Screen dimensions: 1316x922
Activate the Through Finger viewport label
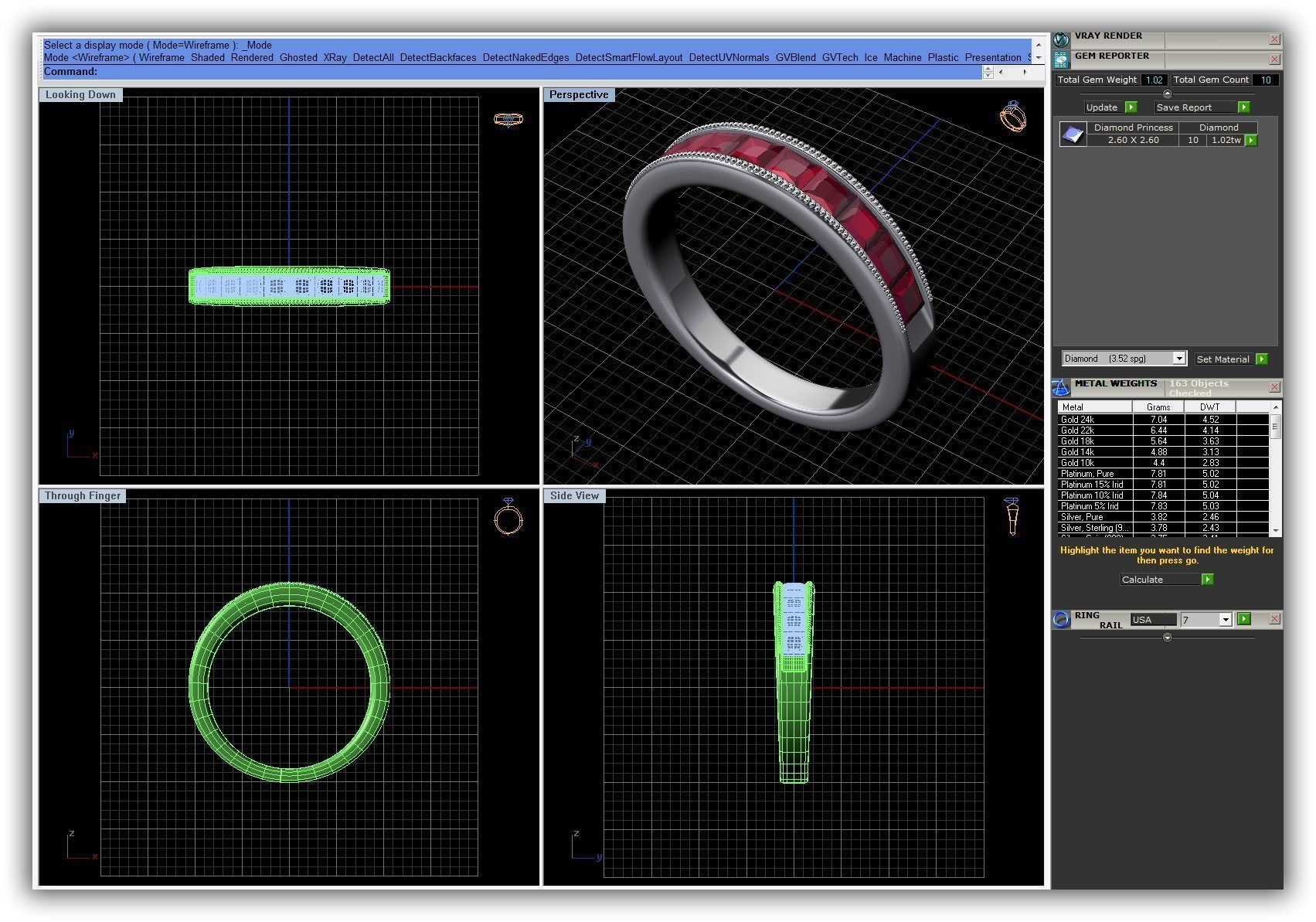[x=83, y=496]
